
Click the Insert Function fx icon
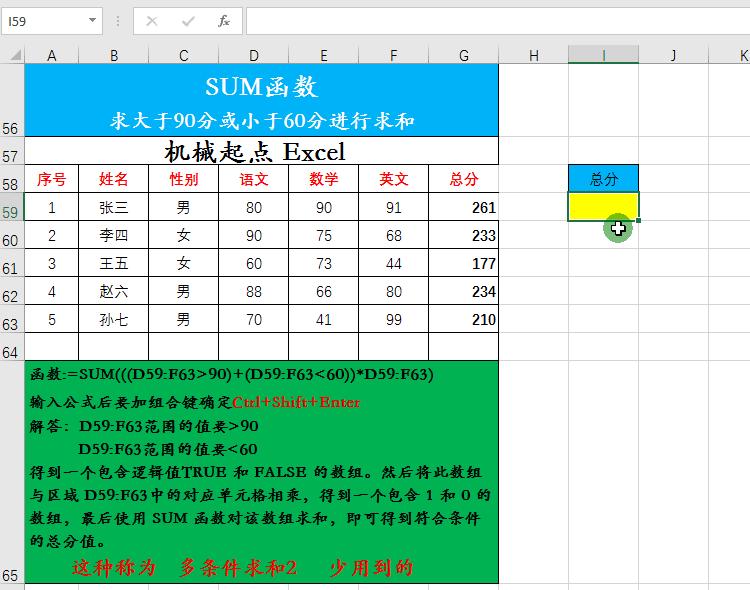(x=224, y=21)
